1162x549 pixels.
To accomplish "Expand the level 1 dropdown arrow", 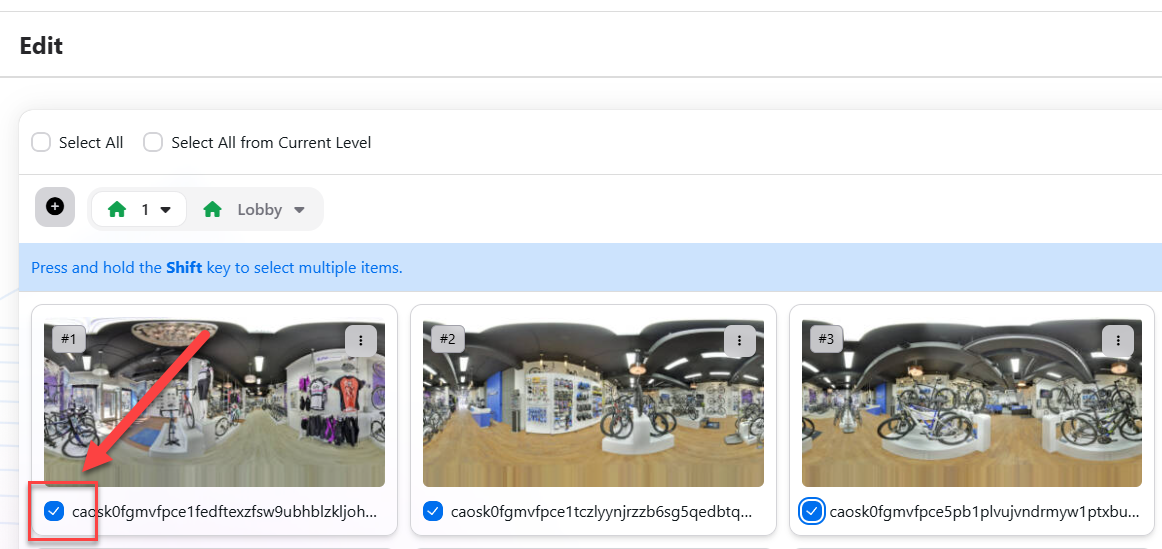I will (x=166, y=210).
